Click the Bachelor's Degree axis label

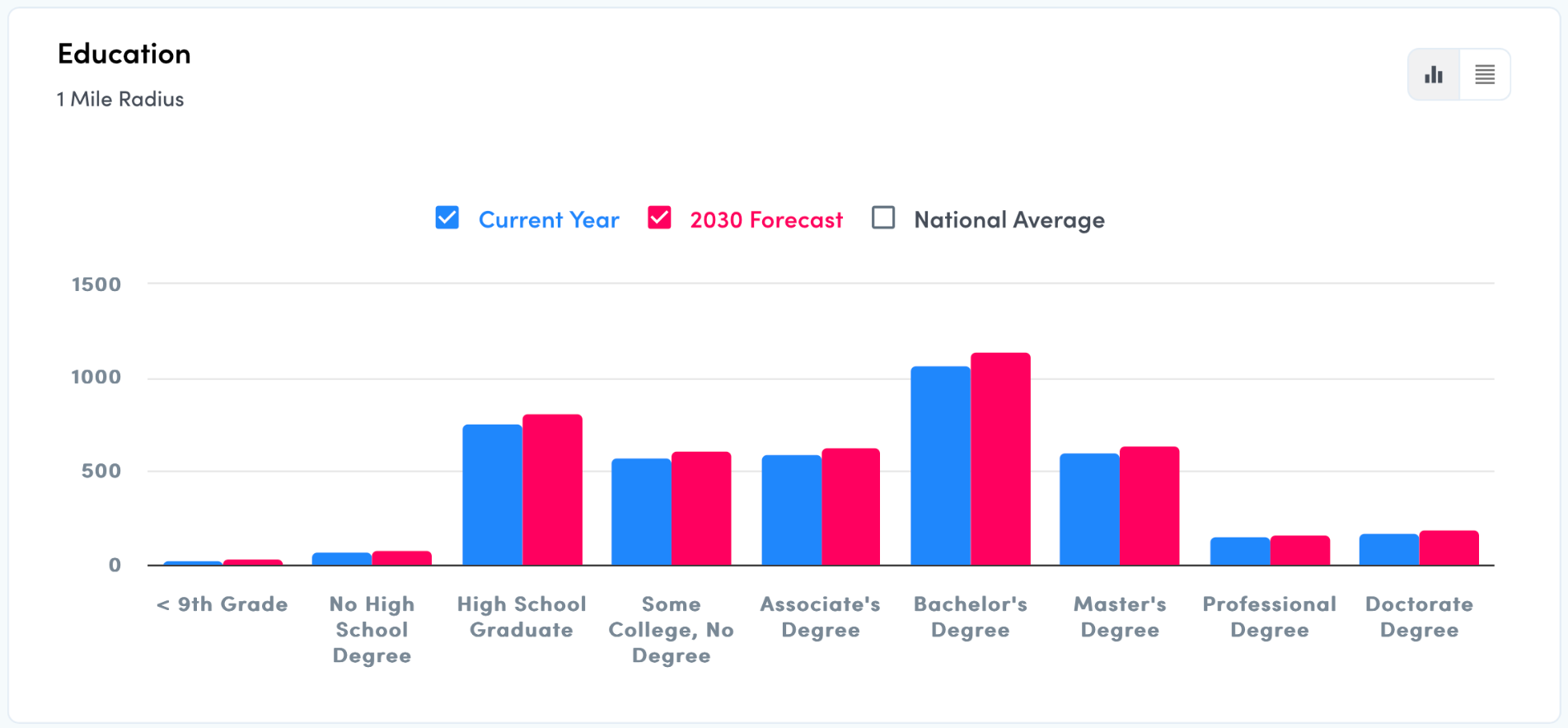tap(971, 617)
